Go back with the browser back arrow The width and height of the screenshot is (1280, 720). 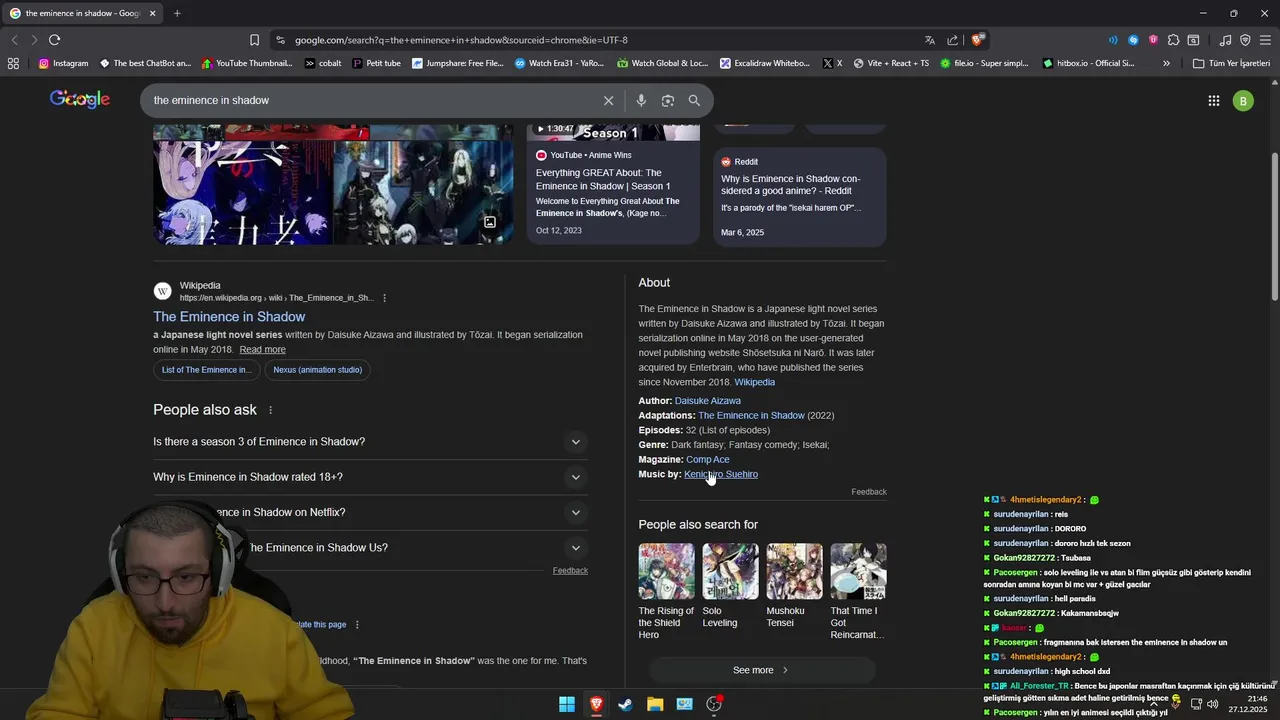14,40
